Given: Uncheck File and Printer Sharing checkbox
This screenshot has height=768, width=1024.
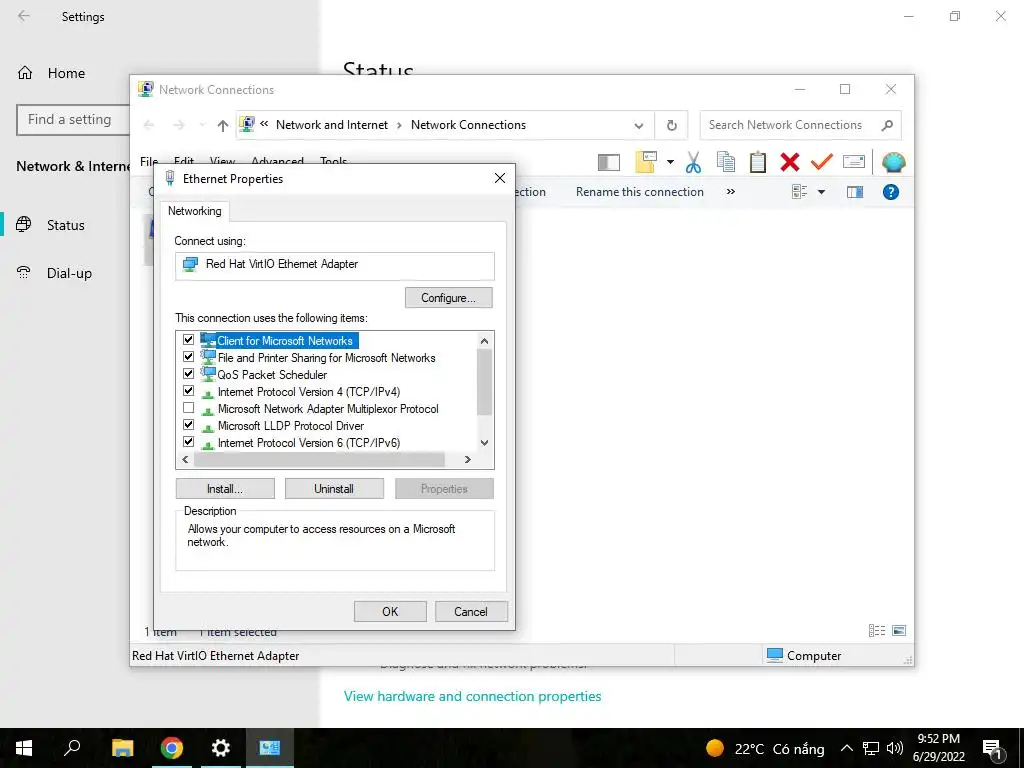Looking at the screenshot, I should point(189,357).
